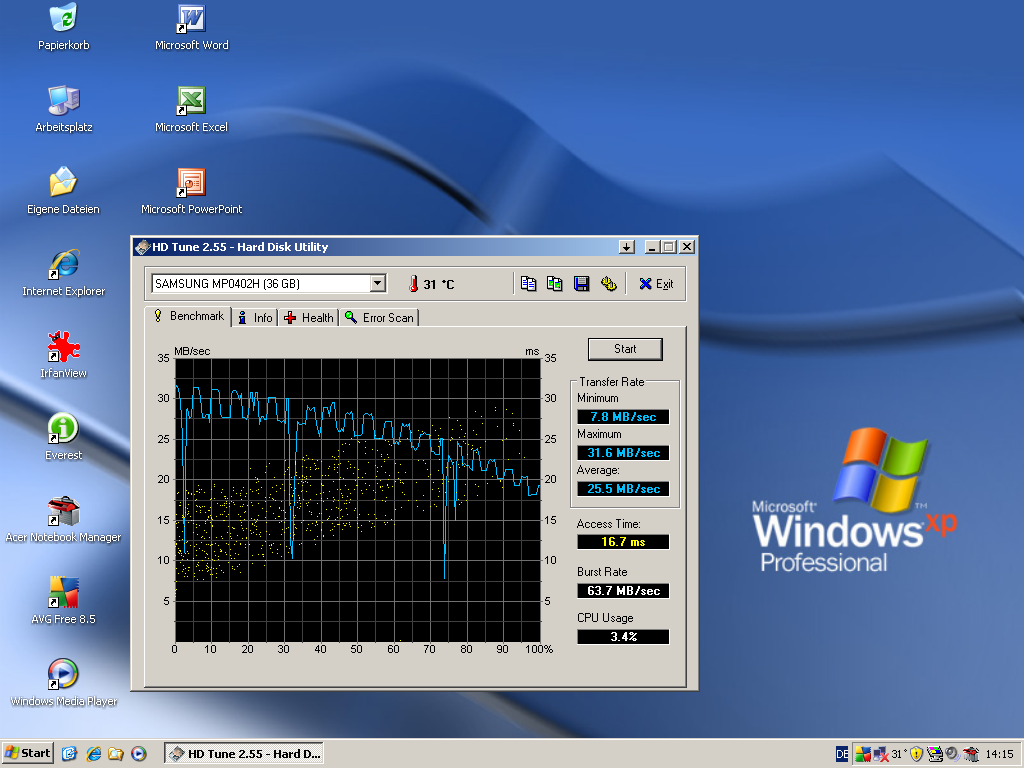
Task: Open the Error Scan tab
Action: pos(379,317)
